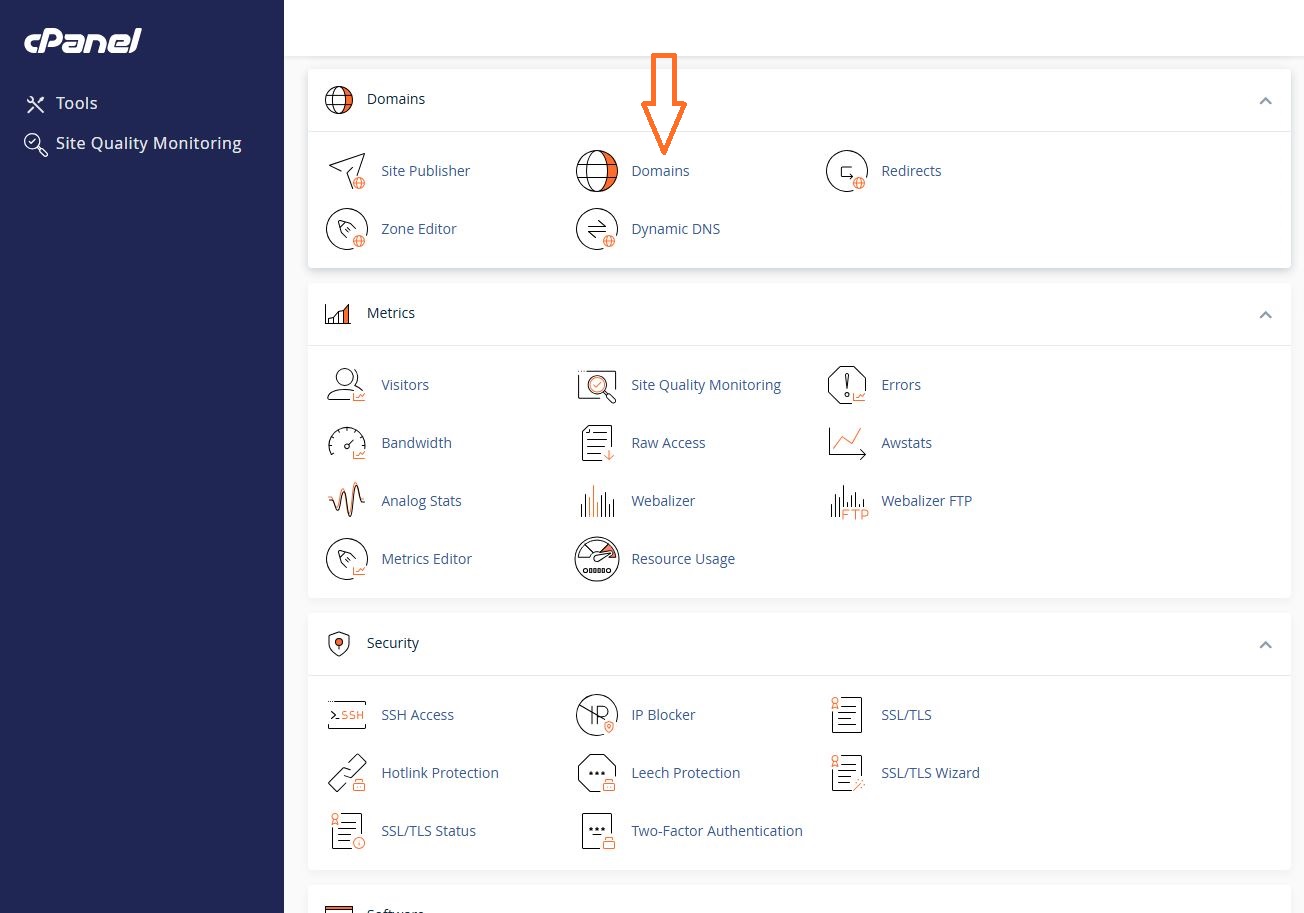
Task: Click the Zone Editor icon
Action: click(347, 229)
